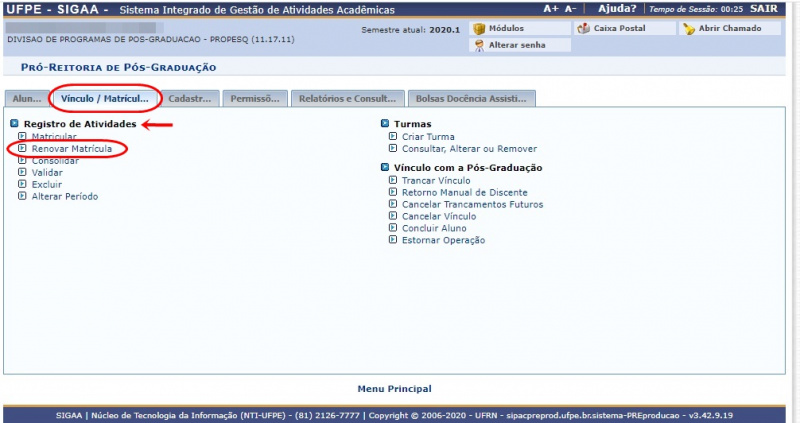Click the DIVISAO DE PROGRAMAS DE POS-GRADUACAO text
The height and width of the screenshot is (423, 800).
click(x=151, y=39)
